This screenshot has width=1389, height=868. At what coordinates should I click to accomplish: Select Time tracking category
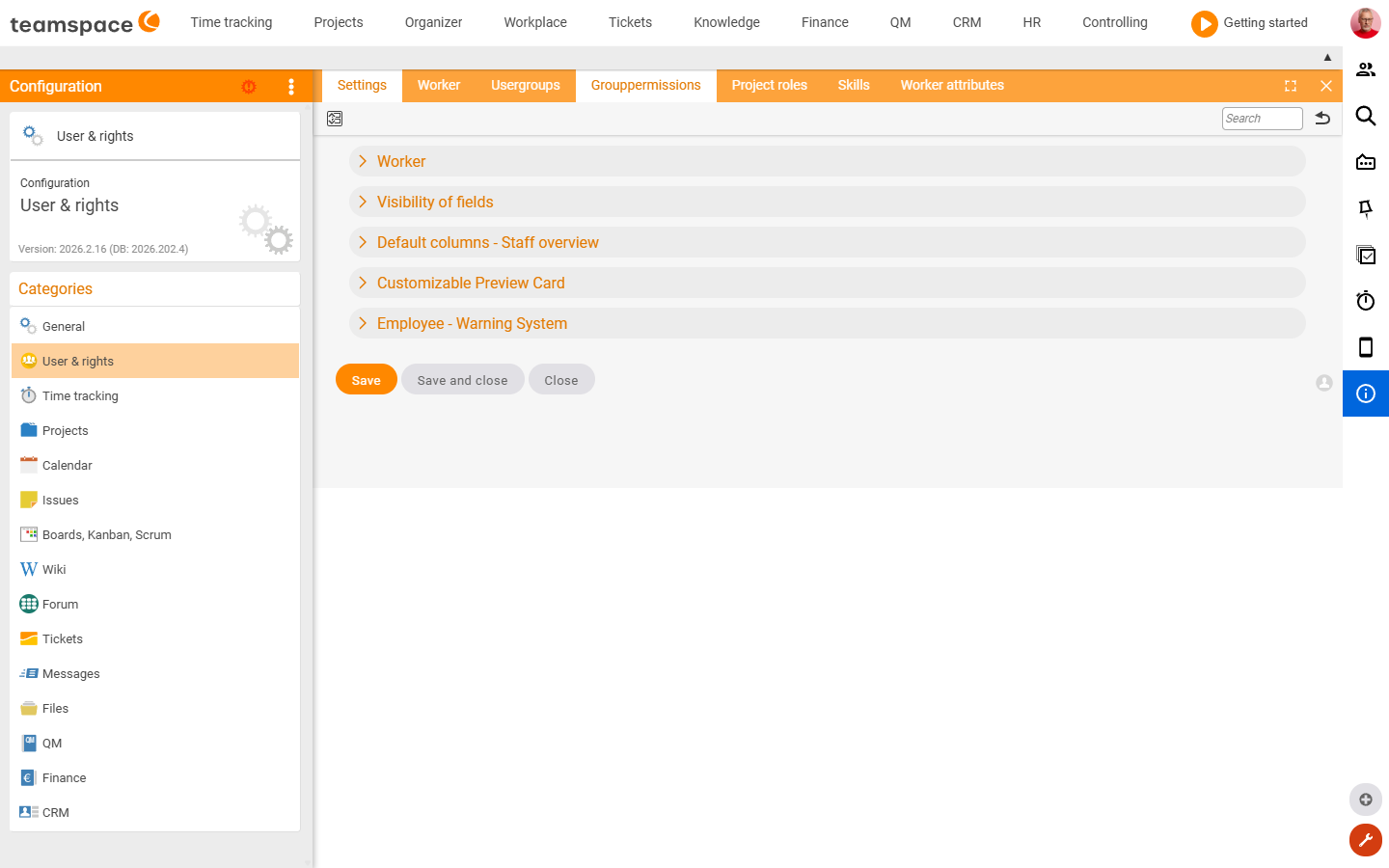coord(155,395)
